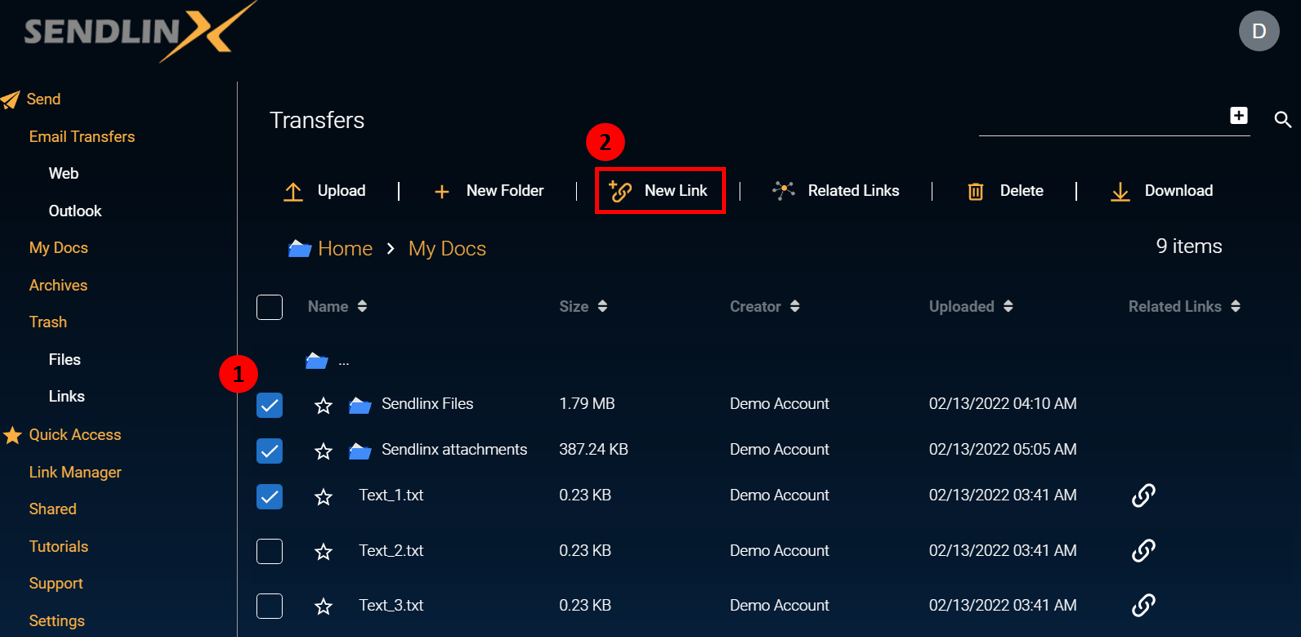Click the Home breadcrumb folder icon
The width and height of the screenshot is (1301, 637).
(299, 248)
